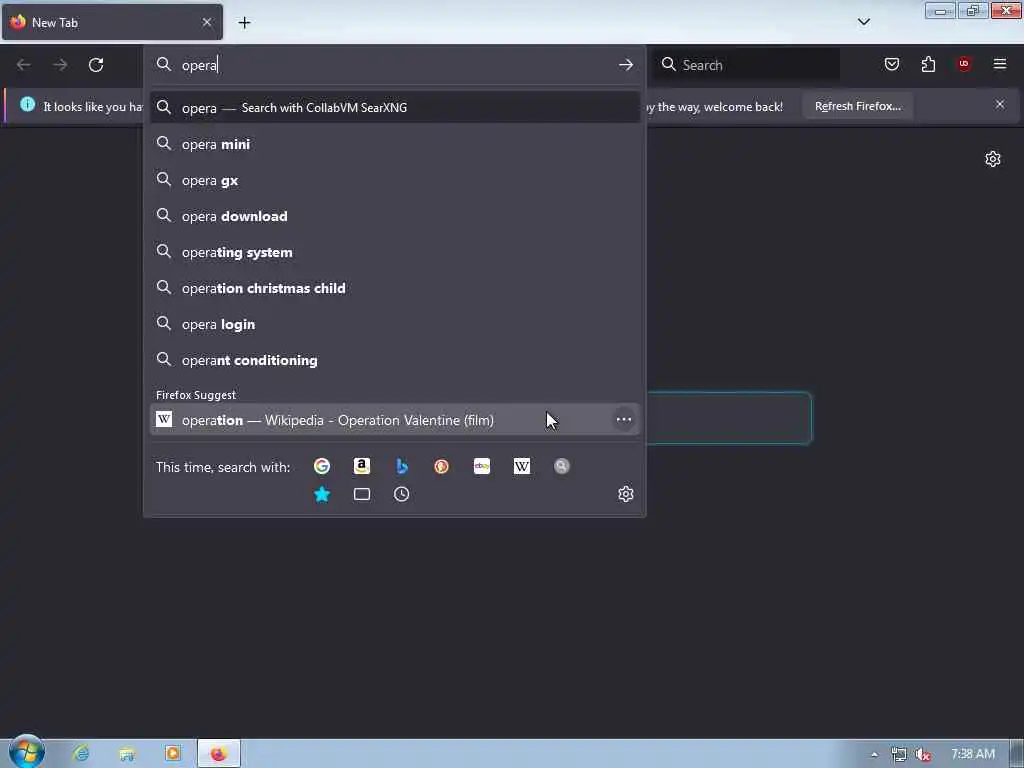1024x768 pixels.
Task: Choose suggestion operation christmas child
Action: coord(394,287)
